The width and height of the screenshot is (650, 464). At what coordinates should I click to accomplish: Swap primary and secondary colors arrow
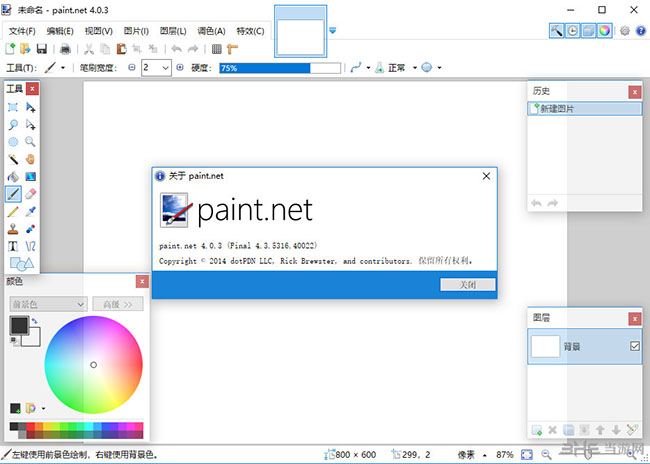pos(34,321)
